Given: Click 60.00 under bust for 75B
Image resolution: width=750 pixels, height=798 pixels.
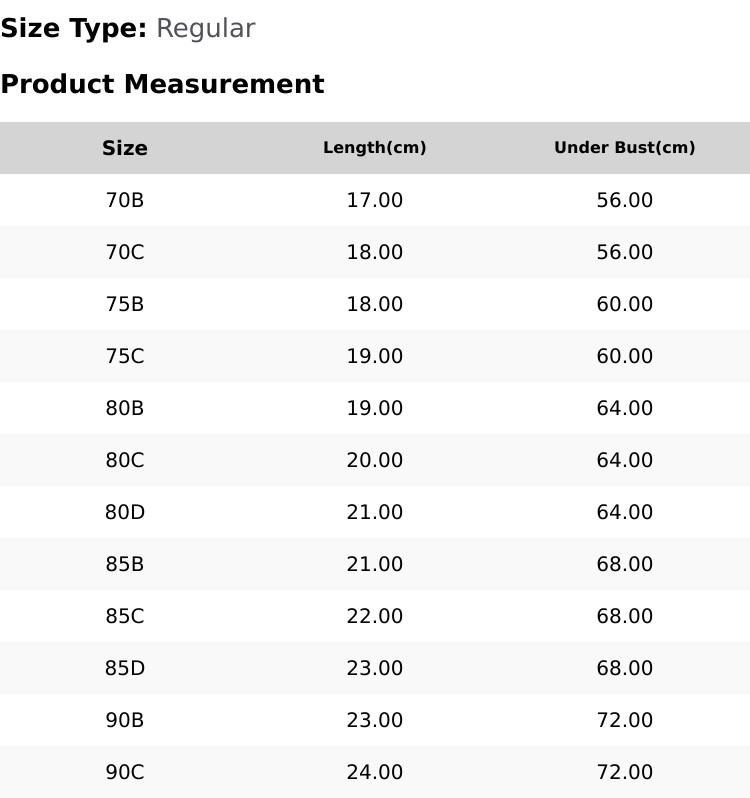Looking at the screenshot, I should (624, 304).
